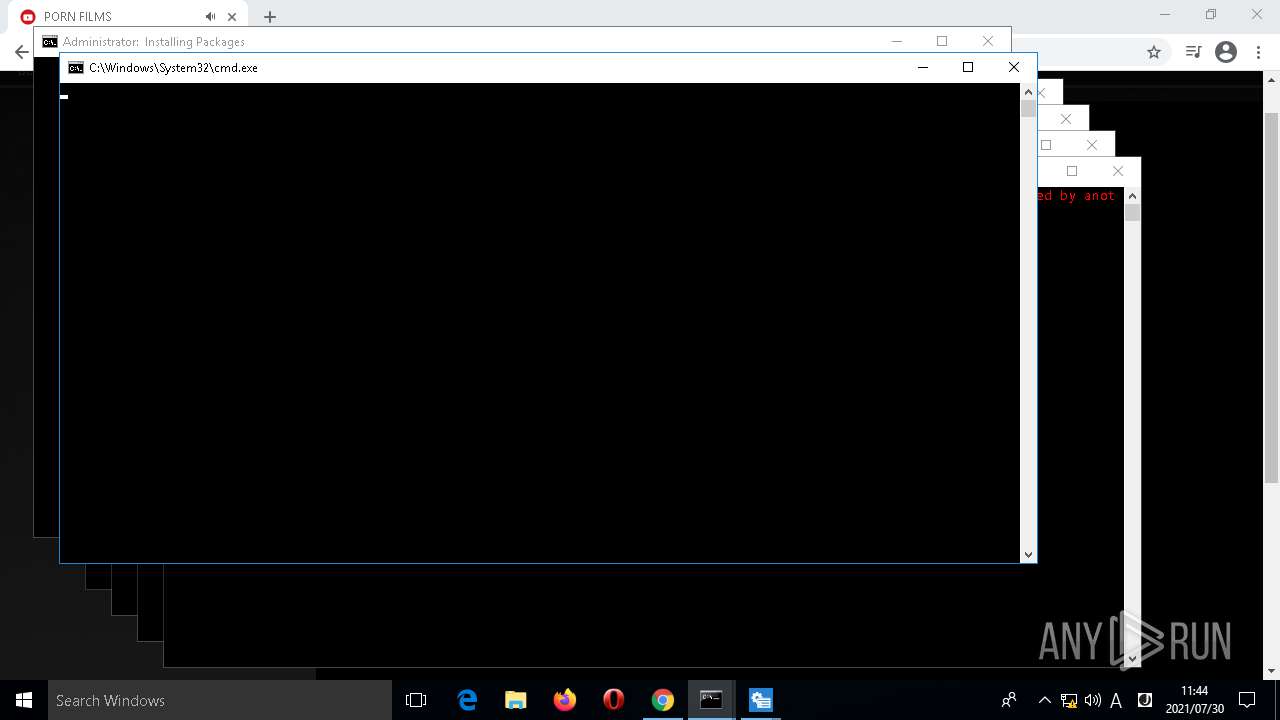The height and width of the screenshot is (720, 1280).
Task: Open Chrome media control icon
Action: click(x=1193, y=52)
